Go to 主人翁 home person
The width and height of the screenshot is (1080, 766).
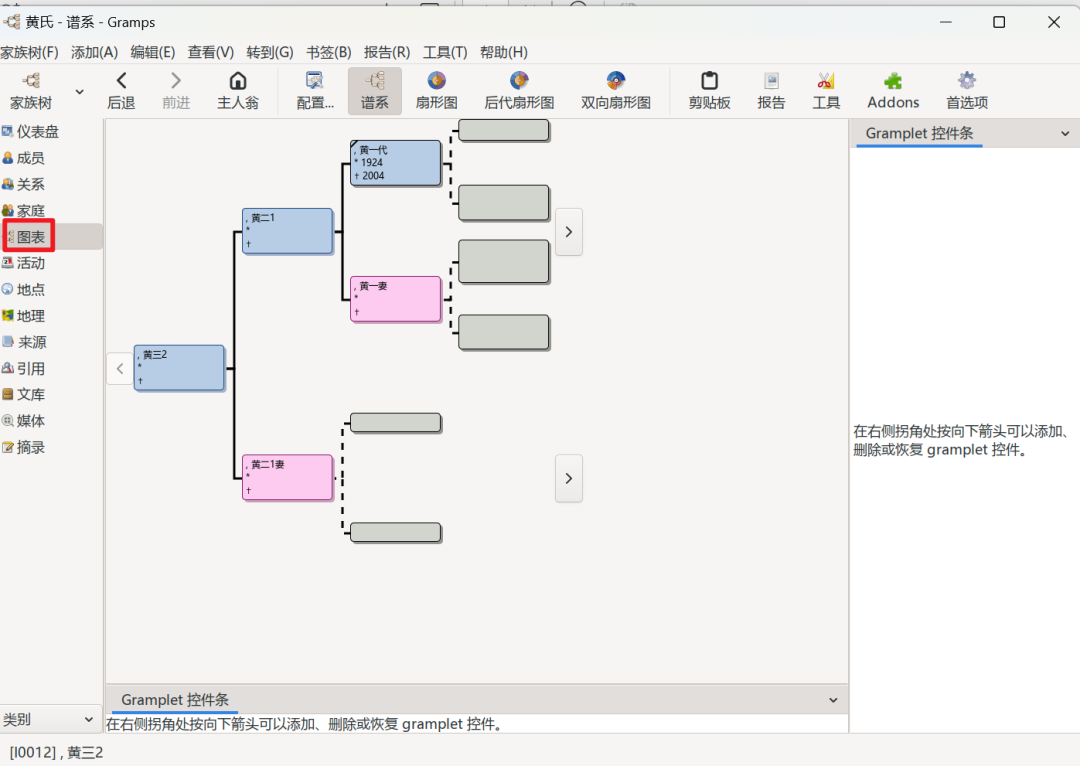click(x=238, y=90)
